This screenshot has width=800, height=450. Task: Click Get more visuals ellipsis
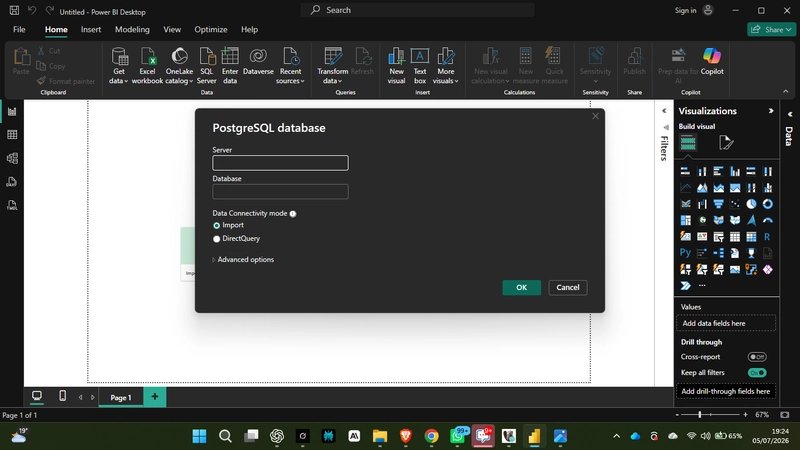702,286
